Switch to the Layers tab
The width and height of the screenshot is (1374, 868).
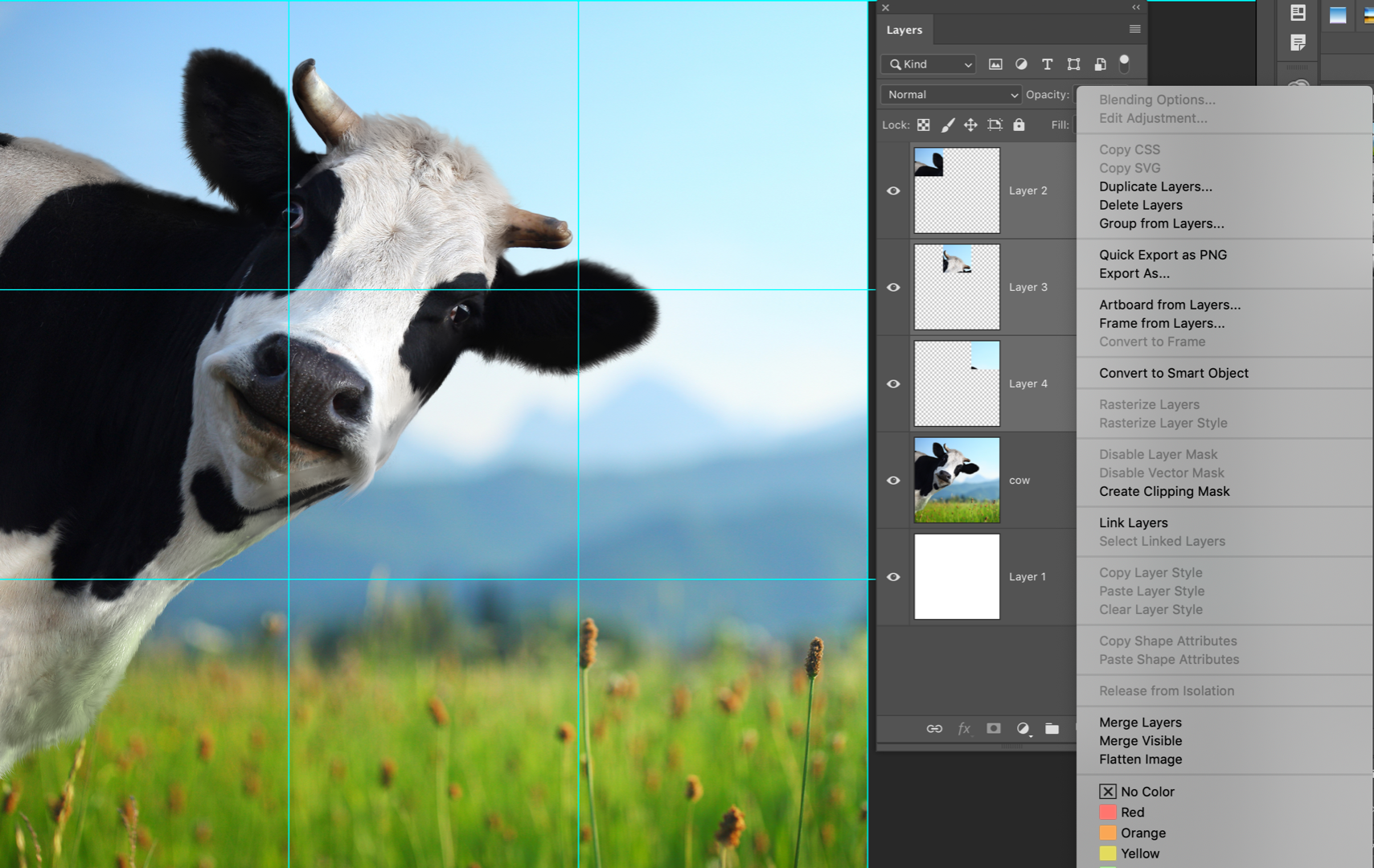(904, 30)
